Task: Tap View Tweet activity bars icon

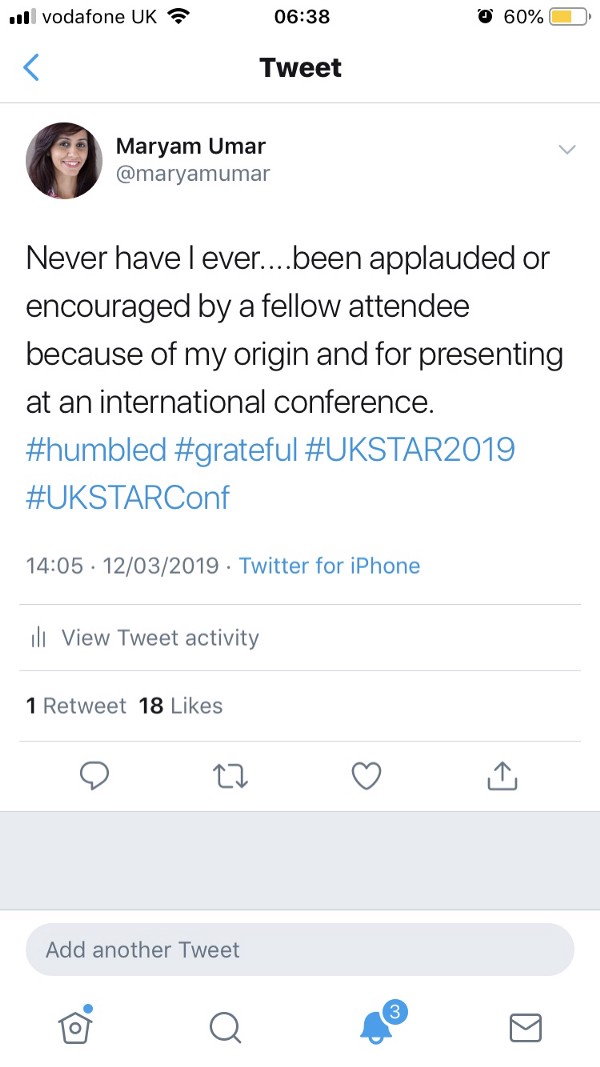Action: tap(40, 638)
